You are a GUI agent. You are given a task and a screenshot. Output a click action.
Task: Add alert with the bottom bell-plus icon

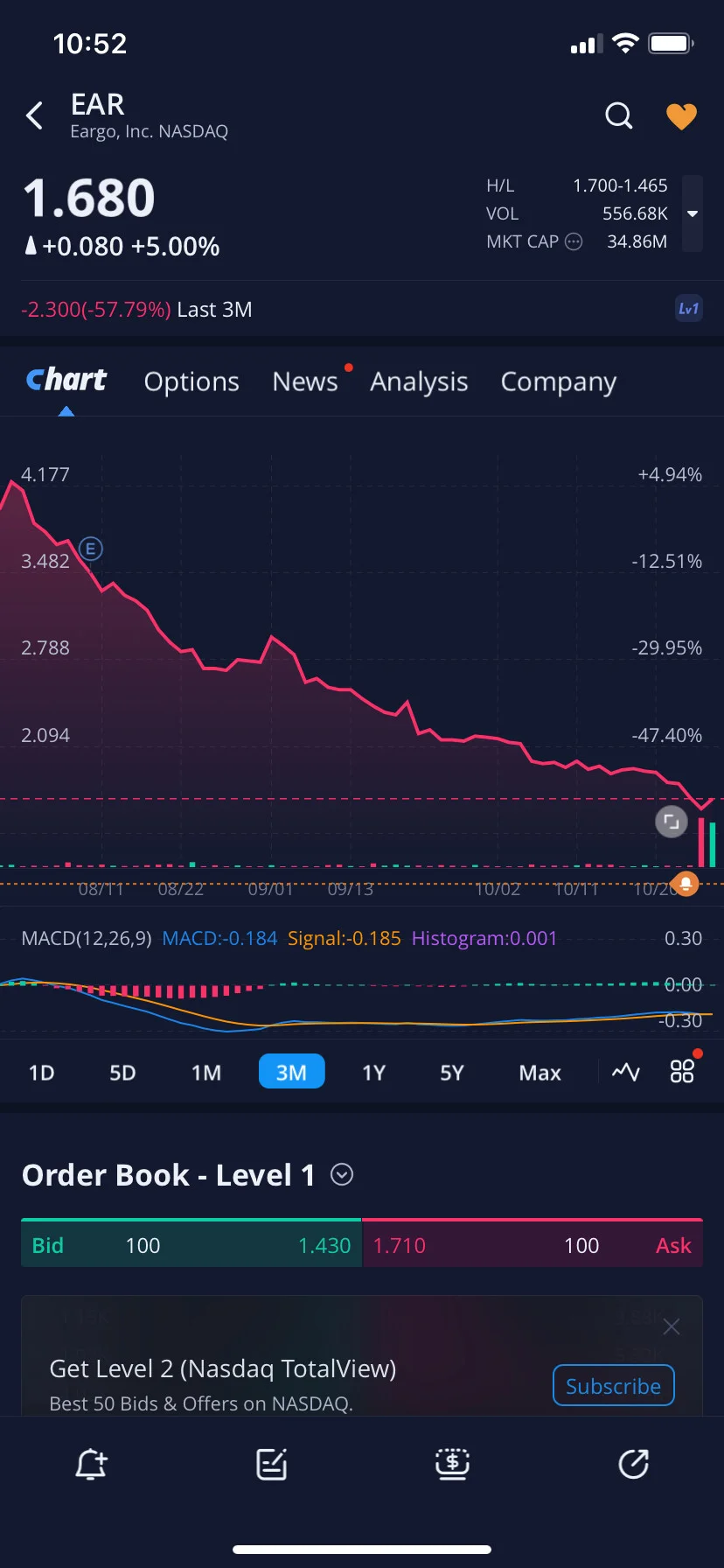point(91,1464)
